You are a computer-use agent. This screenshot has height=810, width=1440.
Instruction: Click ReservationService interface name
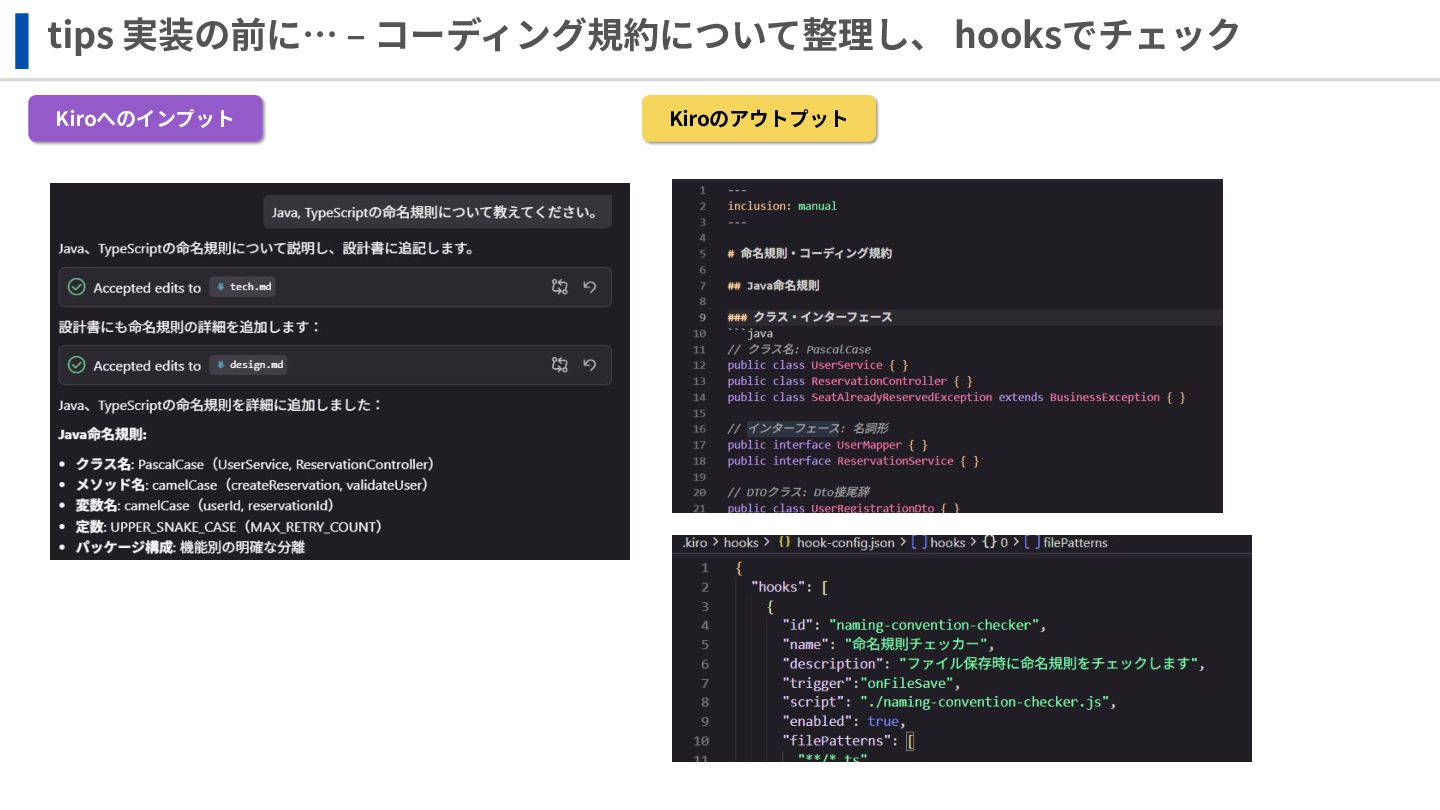coord(895,461)
